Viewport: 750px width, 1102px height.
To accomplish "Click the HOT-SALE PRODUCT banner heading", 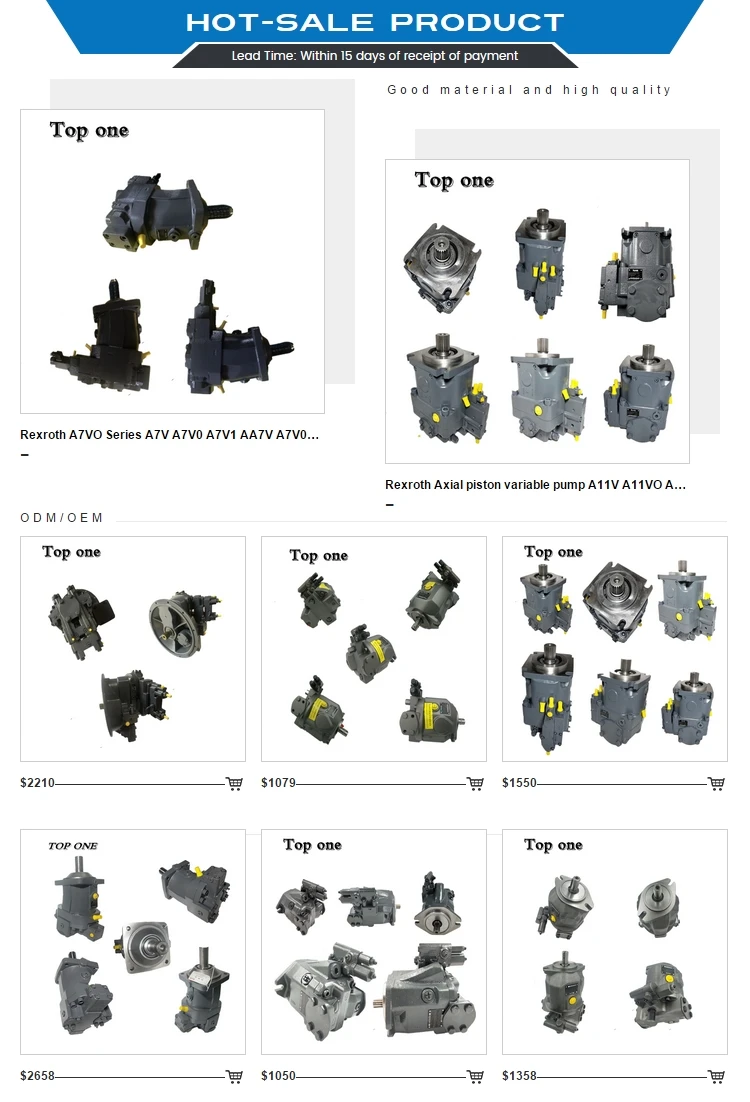I will pos(375,22).
